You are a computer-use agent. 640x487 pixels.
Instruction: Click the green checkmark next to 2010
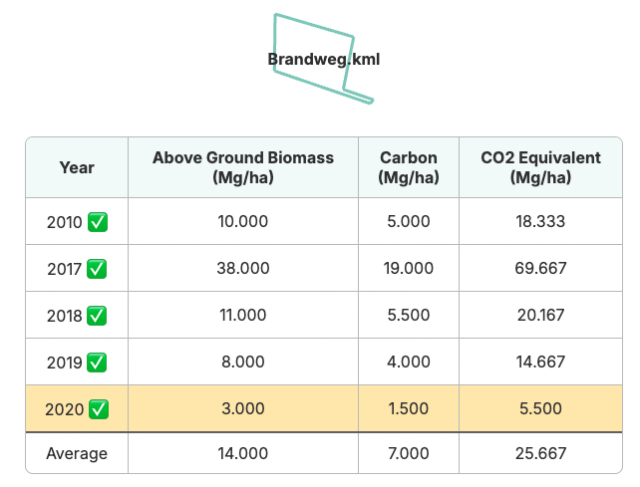point(98,222)
